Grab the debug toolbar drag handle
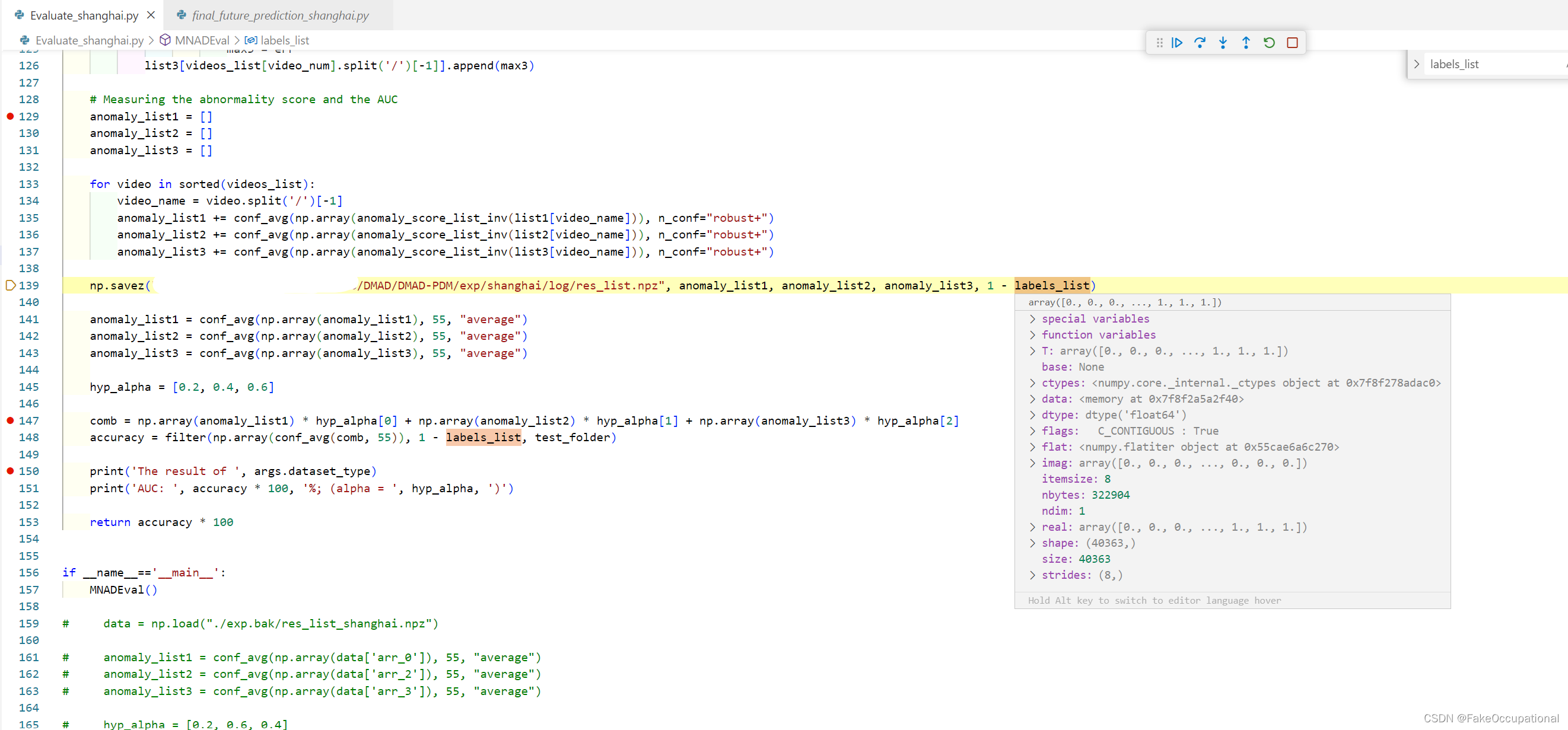 (x=1159, y=43)
